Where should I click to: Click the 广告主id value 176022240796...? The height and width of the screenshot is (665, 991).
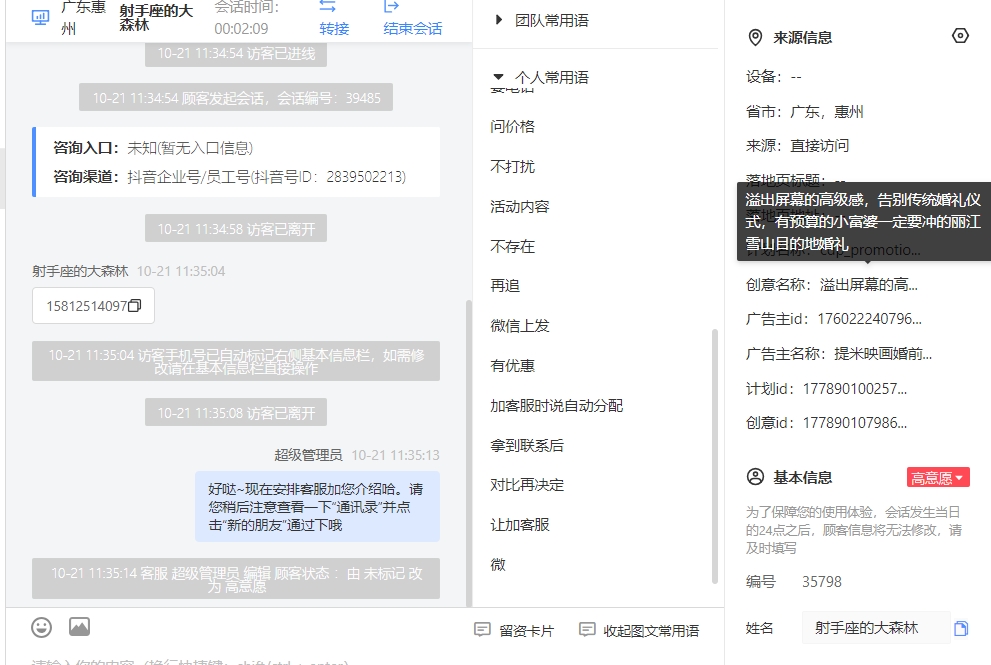click(x=869, y=319)
